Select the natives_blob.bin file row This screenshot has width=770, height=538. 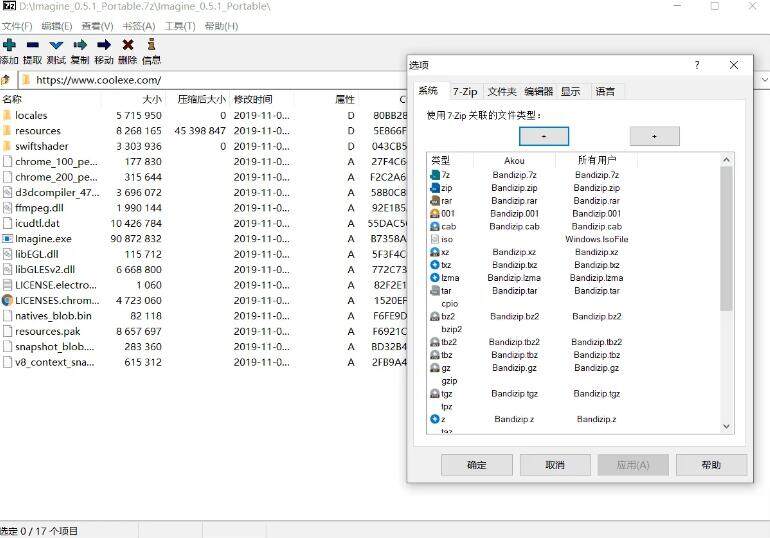pos(203,316)
